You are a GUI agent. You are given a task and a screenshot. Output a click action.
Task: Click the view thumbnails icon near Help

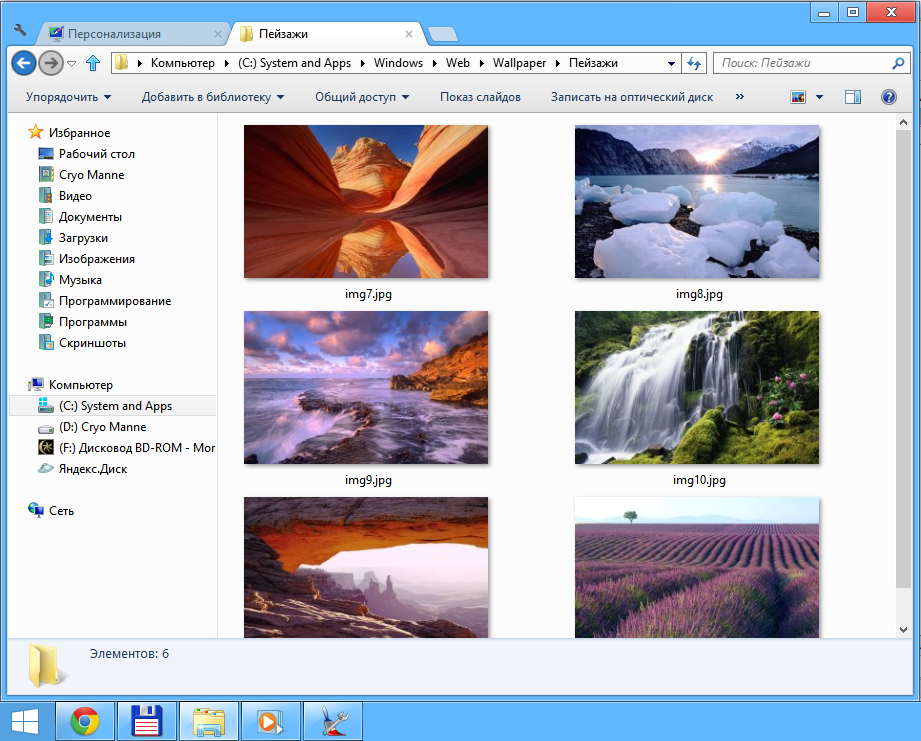point(800,97)
